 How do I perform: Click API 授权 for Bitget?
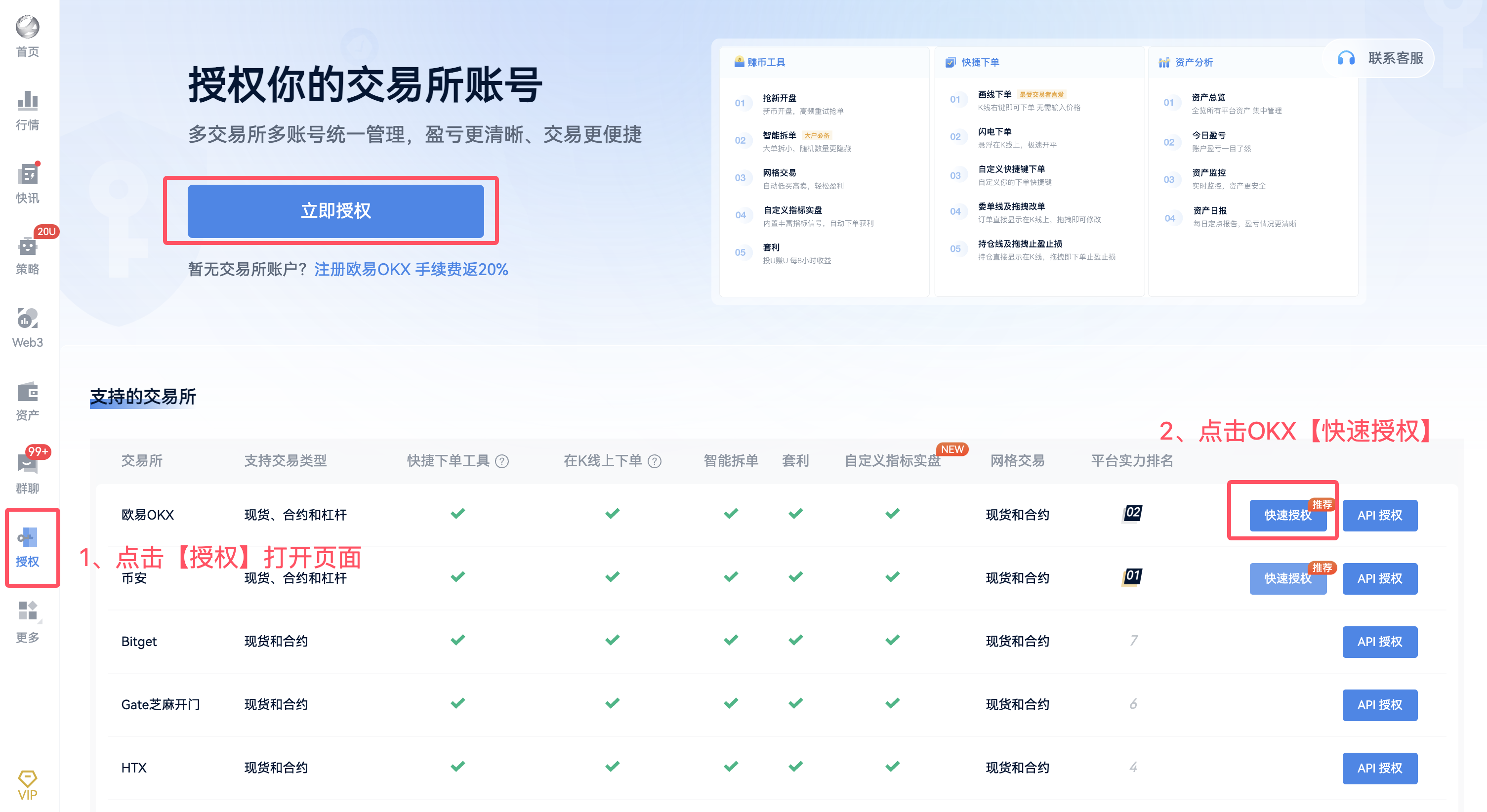coord(1380,642)
